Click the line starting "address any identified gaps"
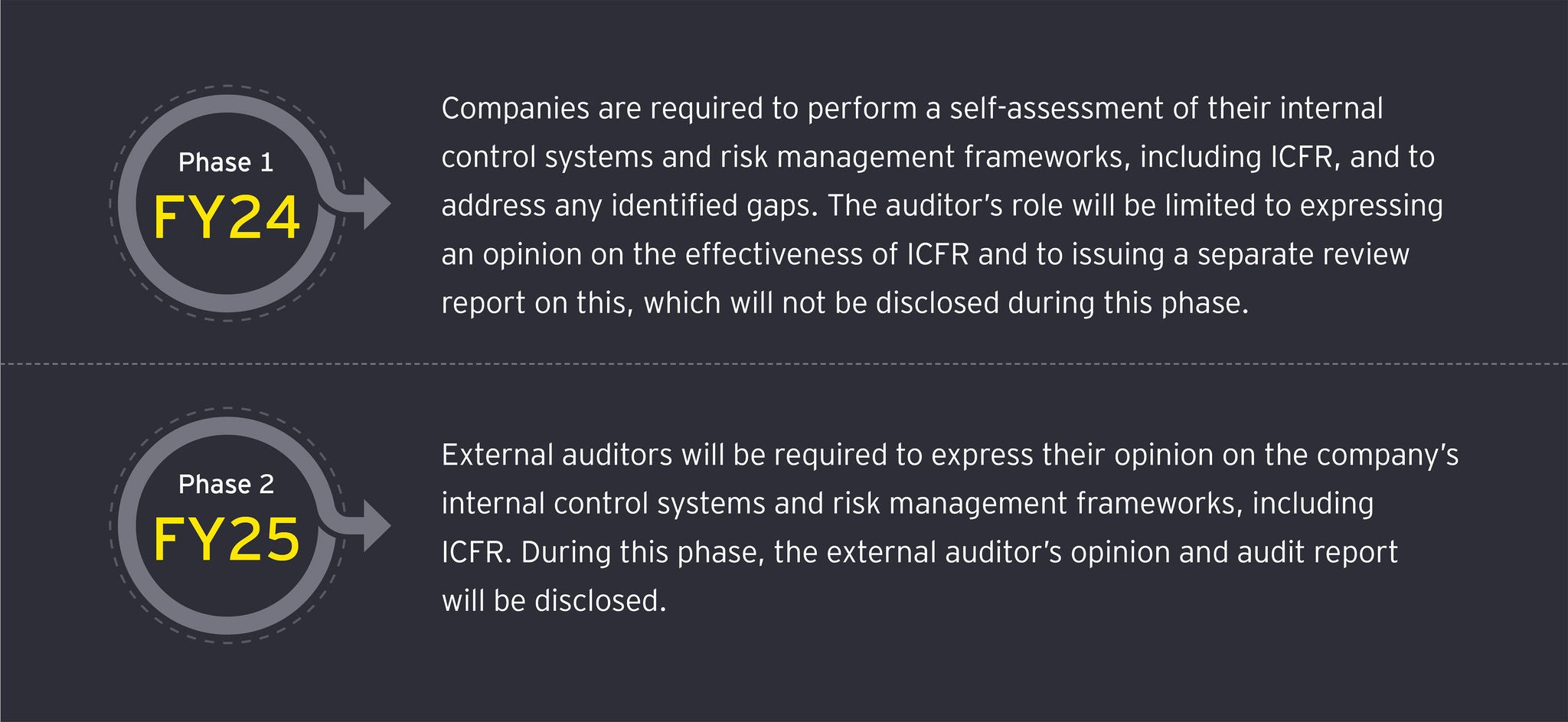The image size is (1568, 722). tap(942, 205)
